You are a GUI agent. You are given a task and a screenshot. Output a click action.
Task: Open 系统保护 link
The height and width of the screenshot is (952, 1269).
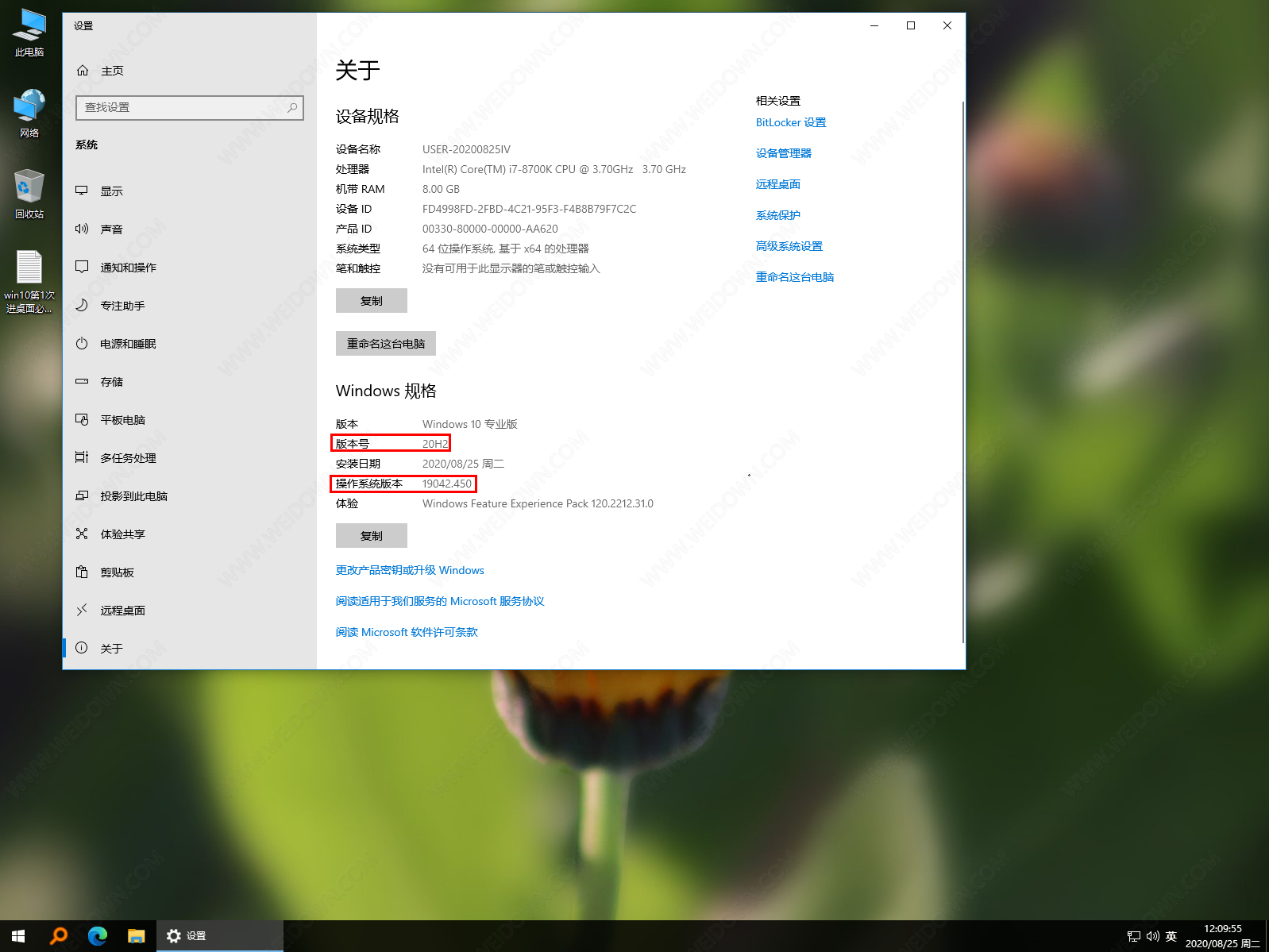(x=778, y=215)
